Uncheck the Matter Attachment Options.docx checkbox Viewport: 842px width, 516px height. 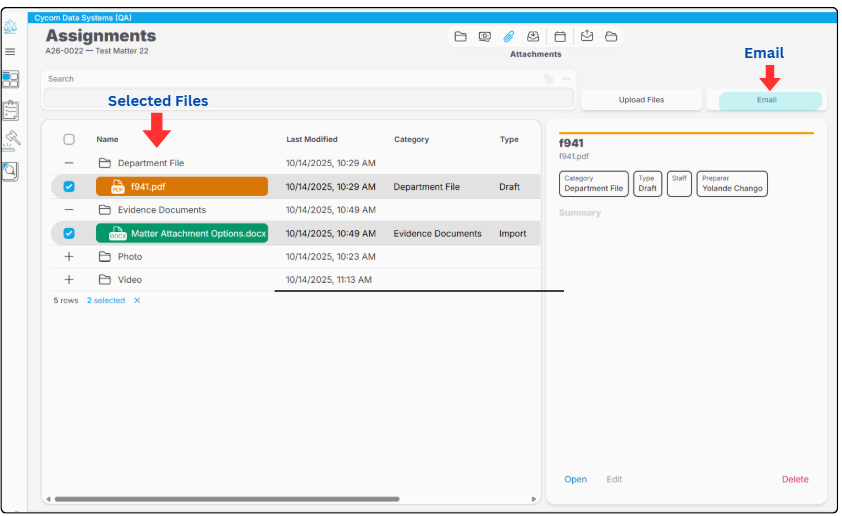click(69, 233)
